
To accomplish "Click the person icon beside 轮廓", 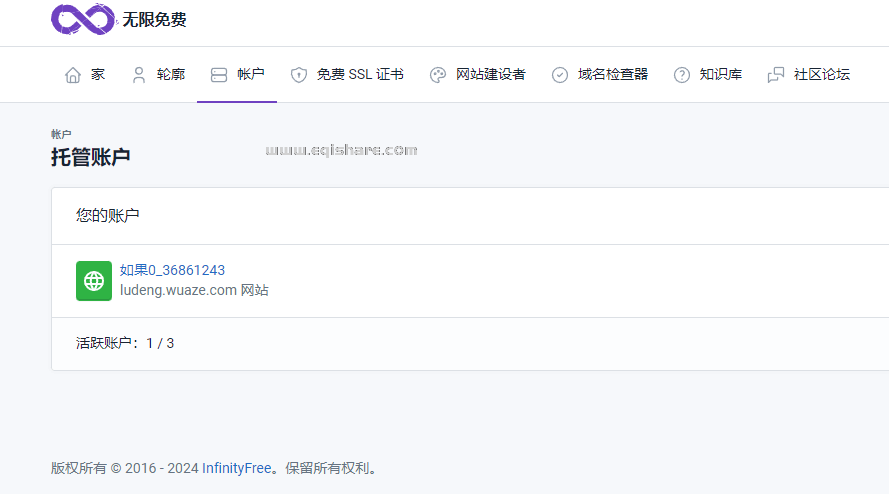I will click(x=139, y=75).
